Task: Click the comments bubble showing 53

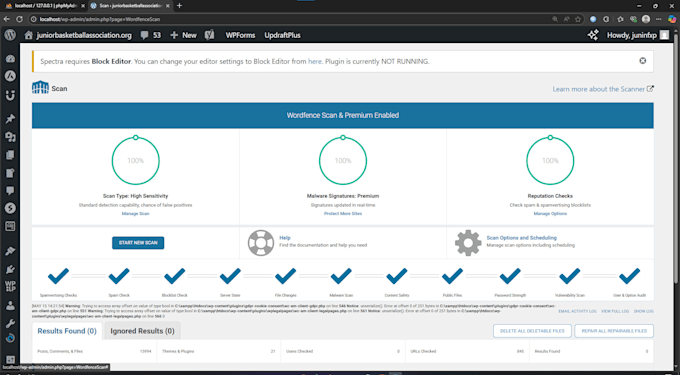Action: click(150, 35)
